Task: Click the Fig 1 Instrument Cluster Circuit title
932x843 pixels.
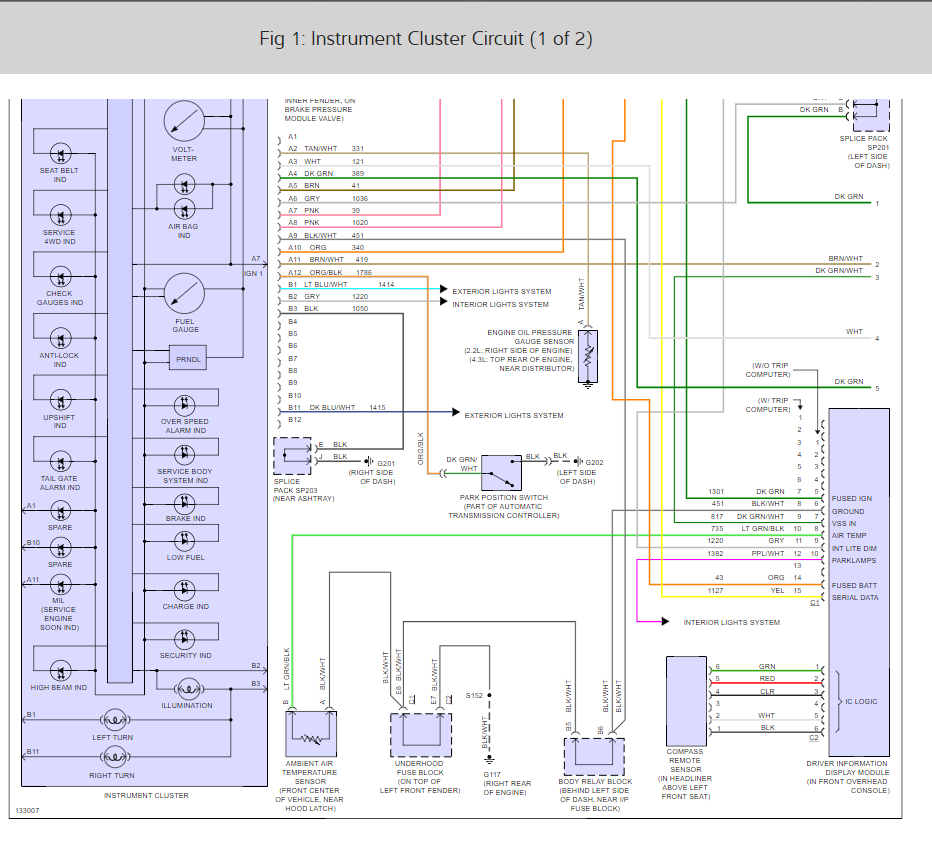Action: point(426,39)
